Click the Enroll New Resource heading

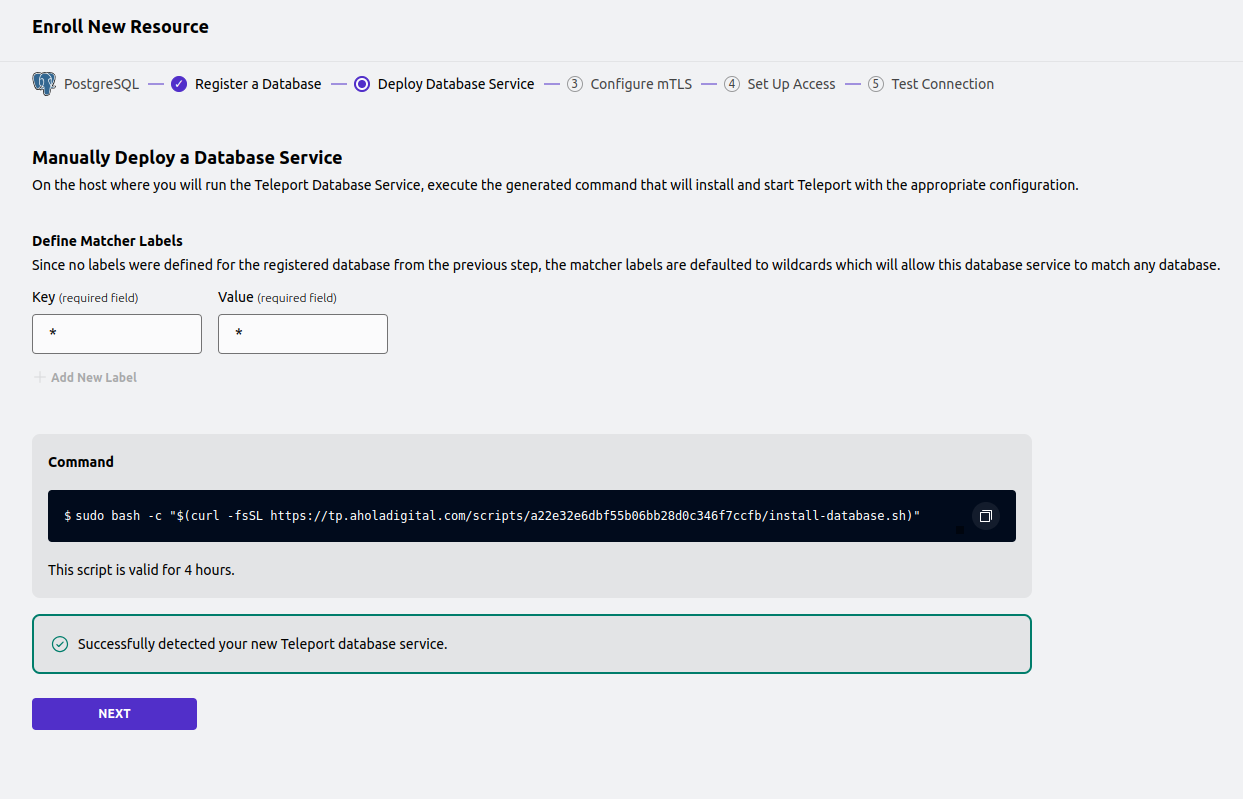pos(120,27)
